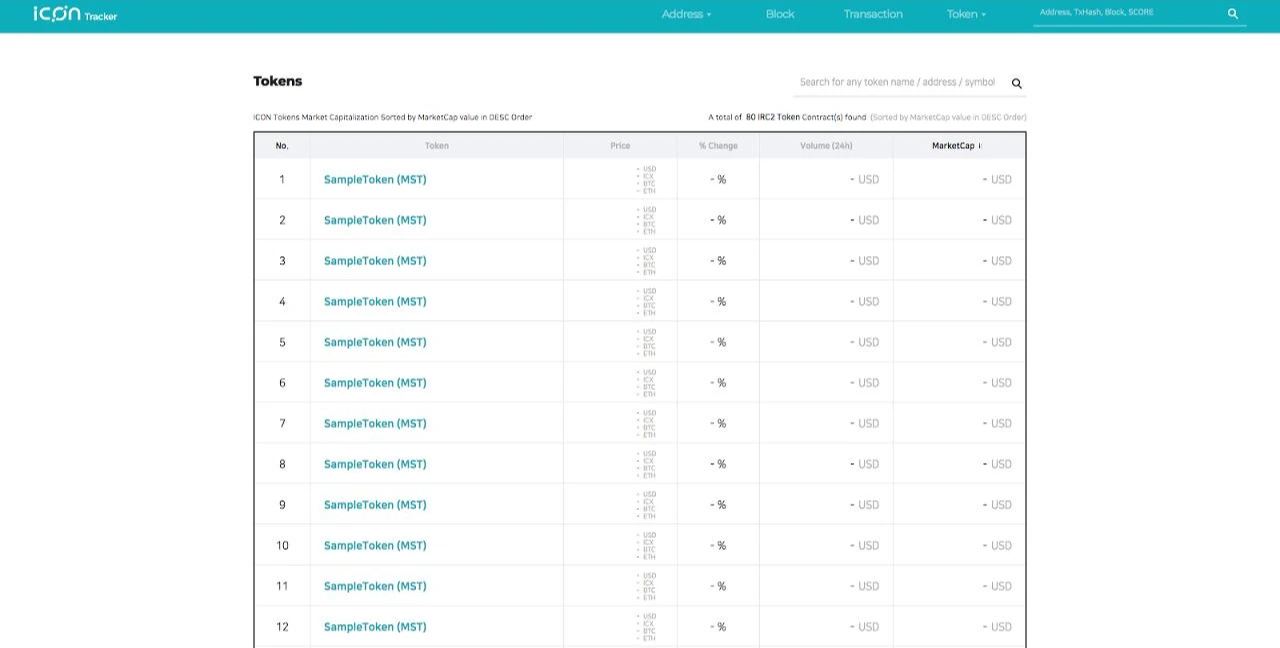Click the Token column header
Screen dimensions: 1280x648
pos(437,146)
